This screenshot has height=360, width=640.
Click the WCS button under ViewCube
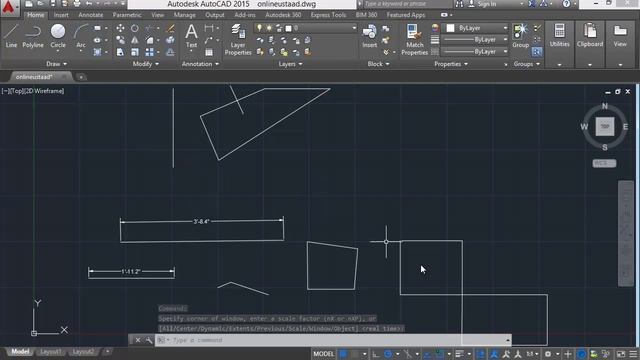pos(604,163)
